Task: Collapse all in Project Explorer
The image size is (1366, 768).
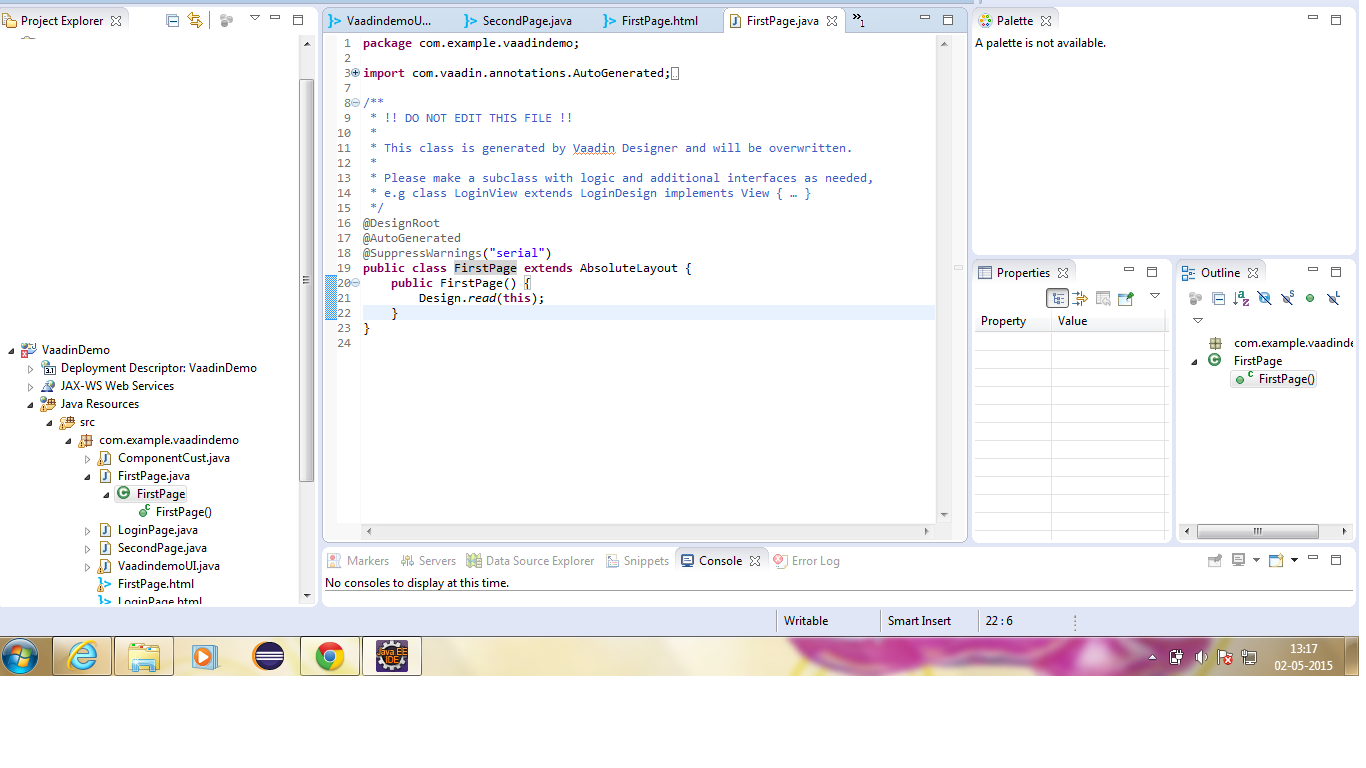Action: pos(173,20)
